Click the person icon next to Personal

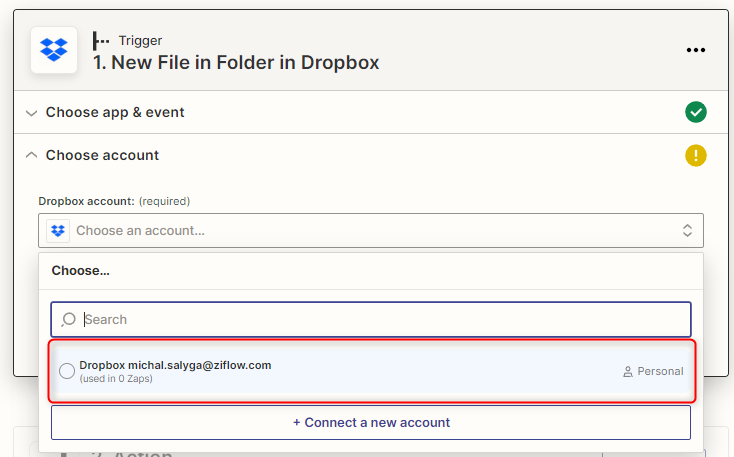[628, 372]
